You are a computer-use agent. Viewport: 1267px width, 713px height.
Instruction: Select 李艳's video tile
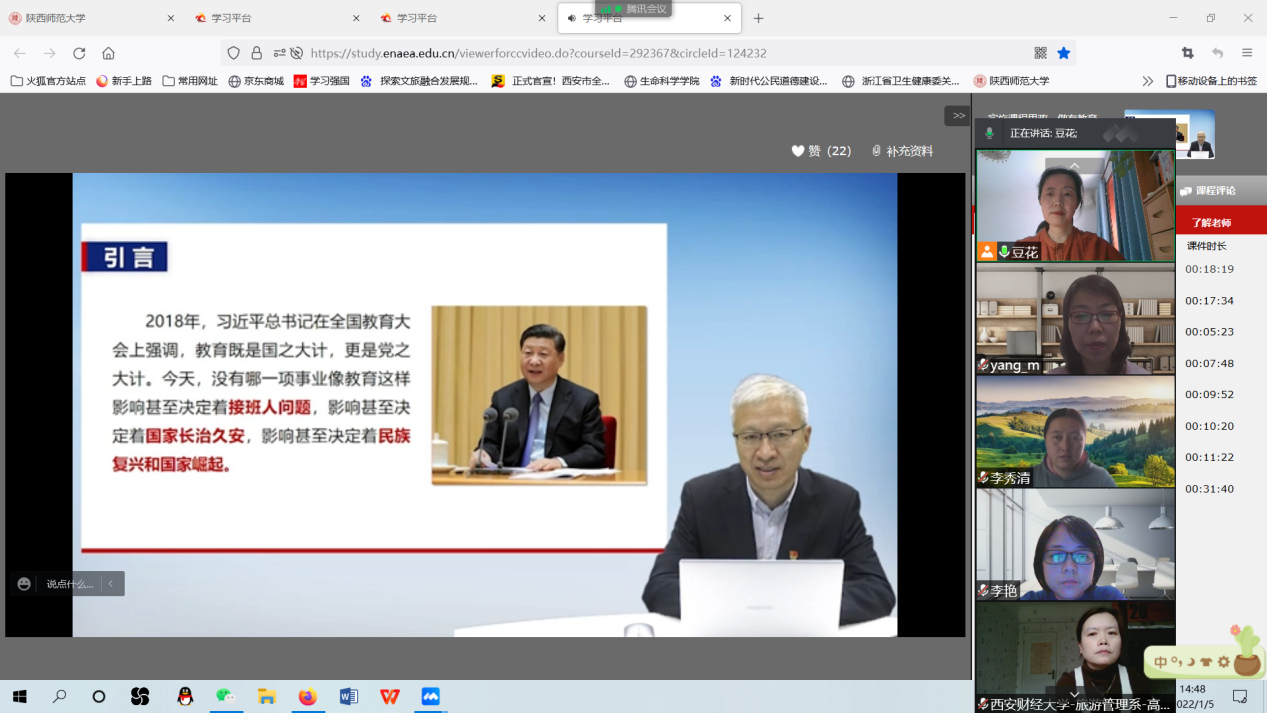pos(1075,545)
